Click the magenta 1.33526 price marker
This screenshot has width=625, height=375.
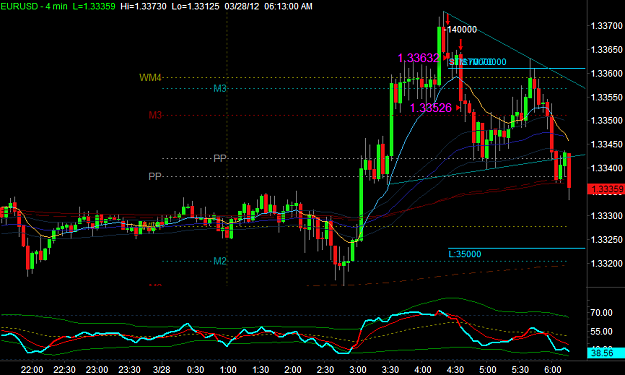(430, 108)
